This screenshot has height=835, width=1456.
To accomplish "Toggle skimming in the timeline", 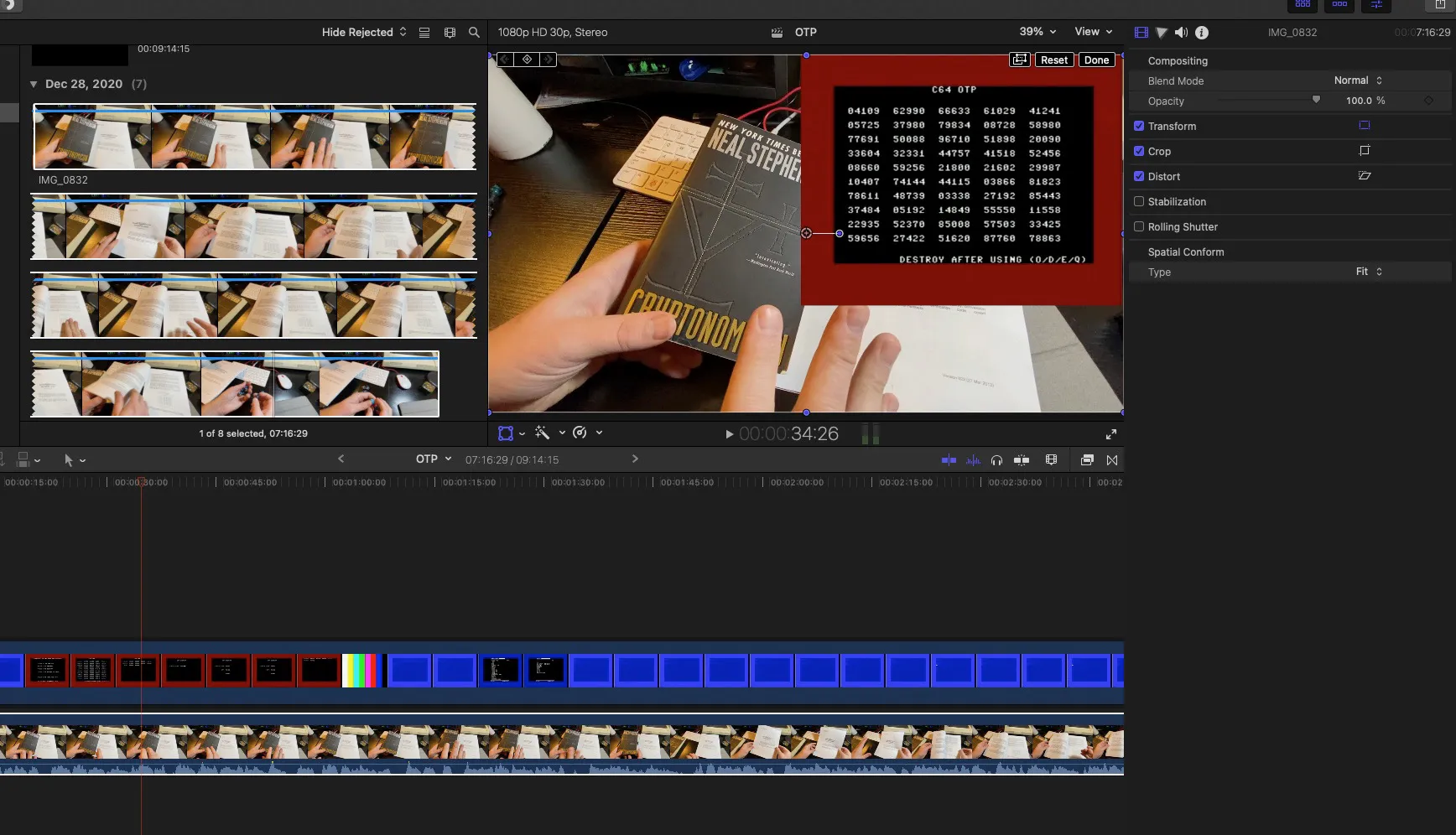I will tap(949, 460).
